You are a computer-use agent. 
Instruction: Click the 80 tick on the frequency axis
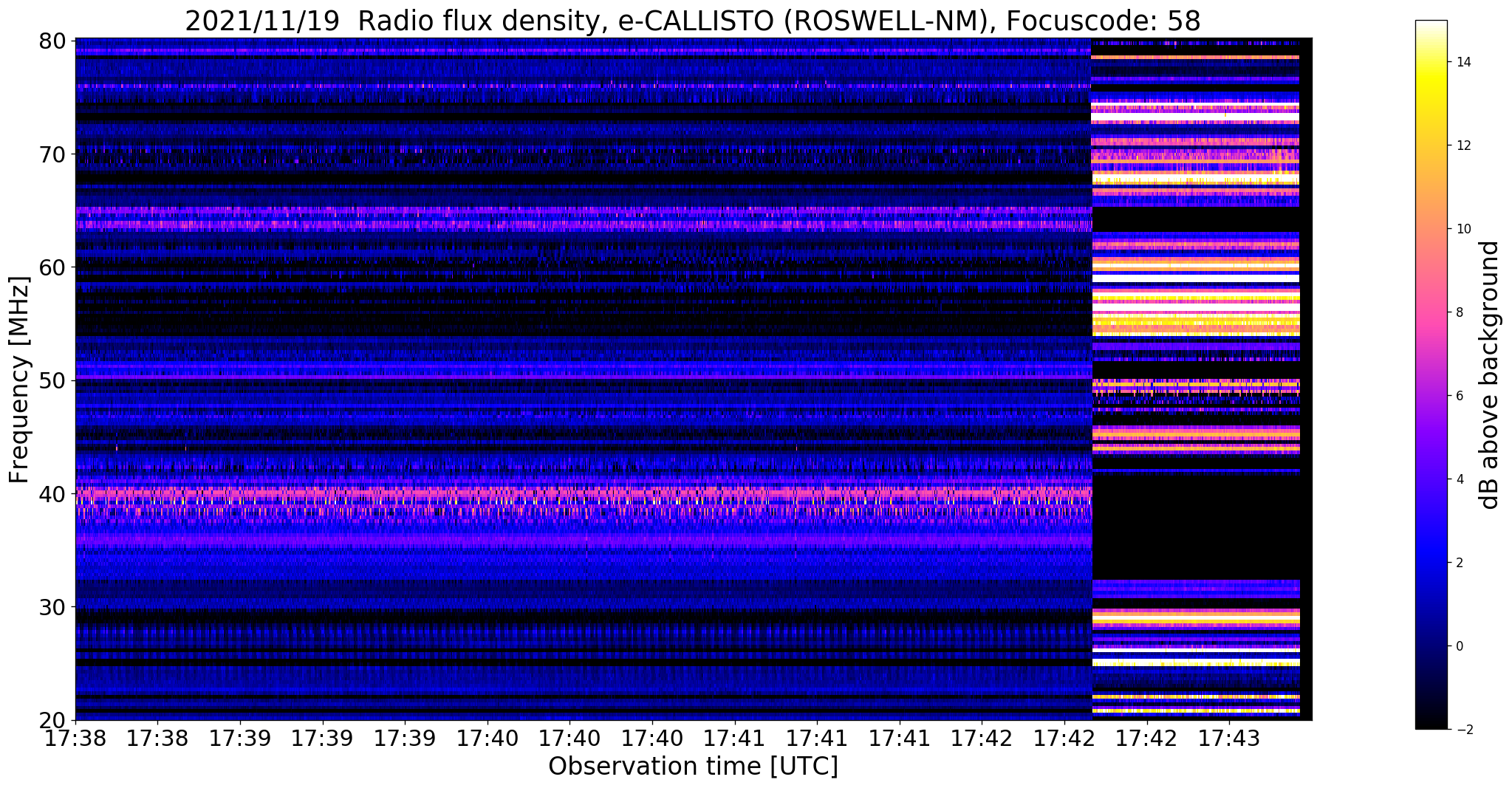point(52,41)
